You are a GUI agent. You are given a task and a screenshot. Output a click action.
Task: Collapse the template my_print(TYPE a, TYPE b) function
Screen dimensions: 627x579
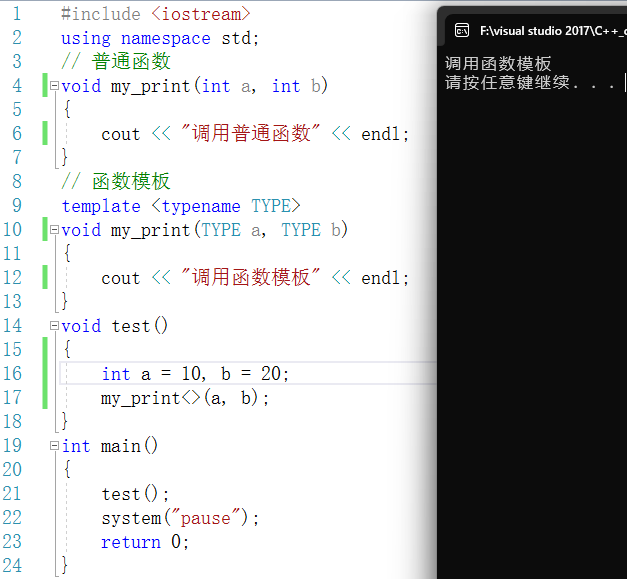click(54, 230)
